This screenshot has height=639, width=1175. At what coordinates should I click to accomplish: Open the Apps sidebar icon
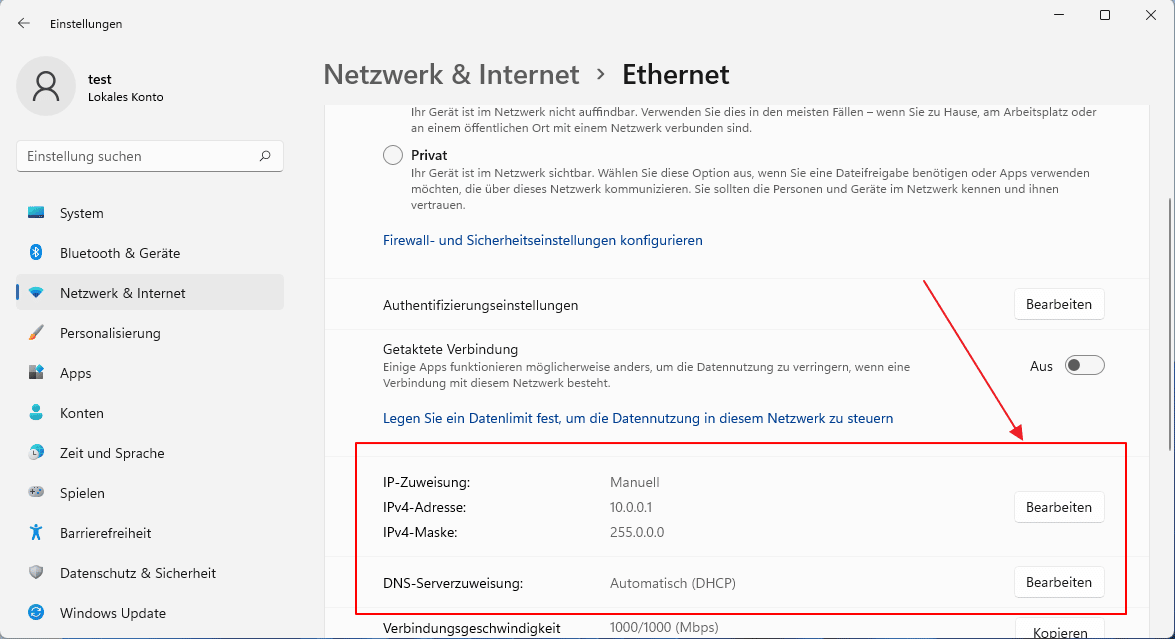36,373
